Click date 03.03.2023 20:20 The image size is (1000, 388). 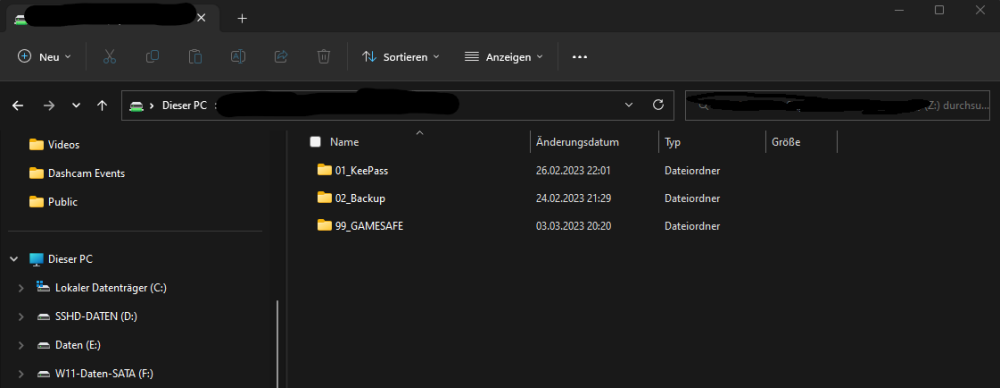coord(573,227)
